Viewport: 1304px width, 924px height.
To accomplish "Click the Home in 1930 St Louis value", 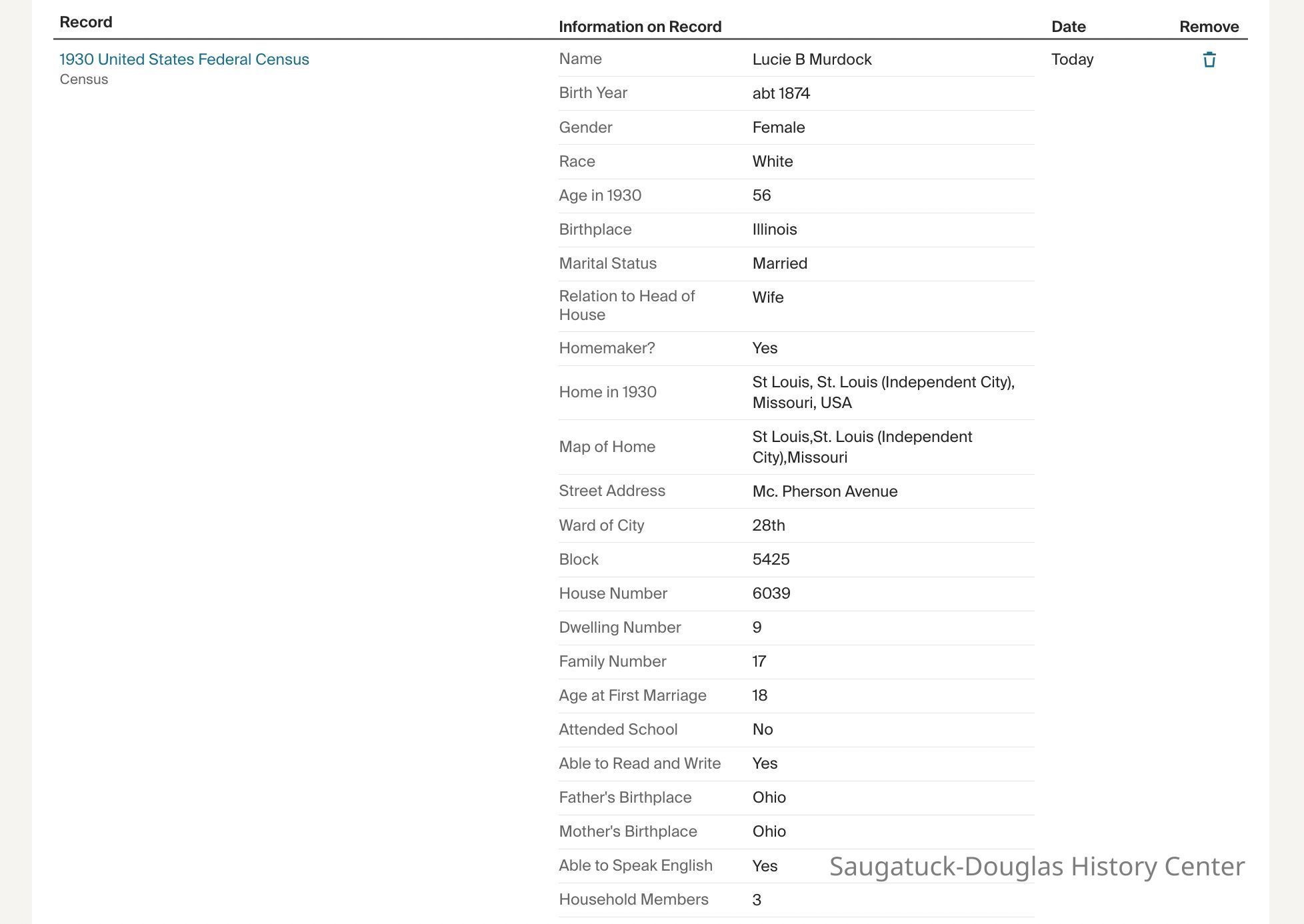I will click(883, 392).
